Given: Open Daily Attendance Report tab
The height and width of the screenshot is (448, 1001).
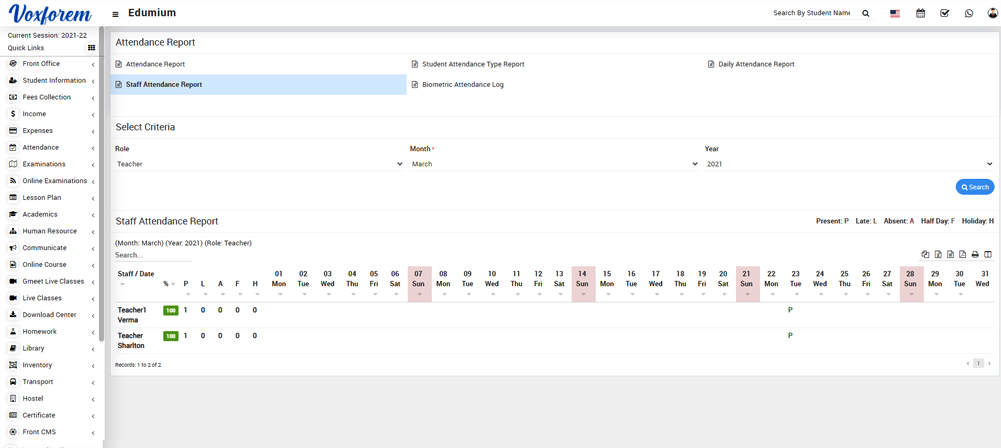Looking at the screenshot, I should click(756, 64).
